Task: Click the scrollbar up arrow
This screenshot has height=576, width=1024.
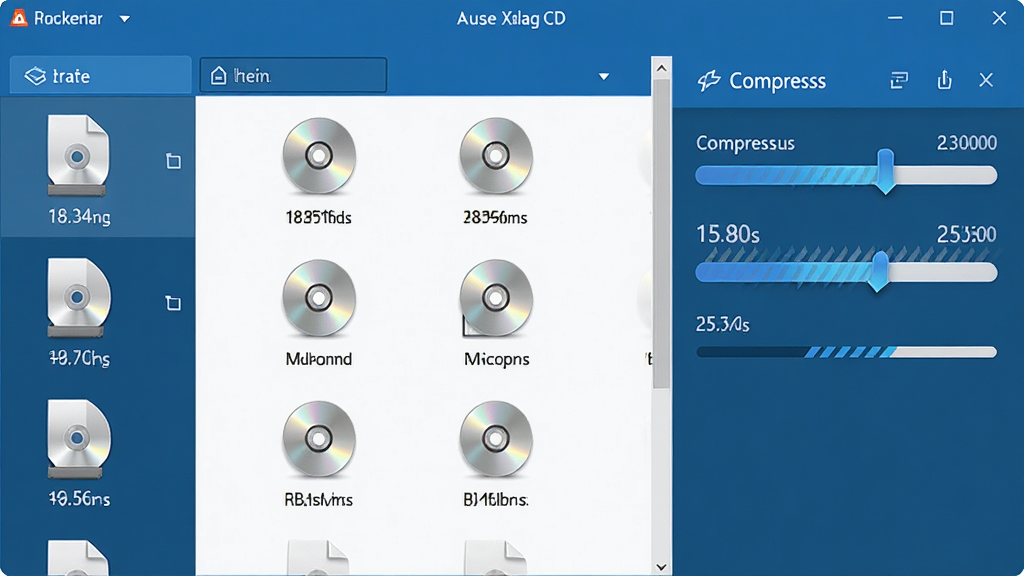Action: tap(662, 68)
